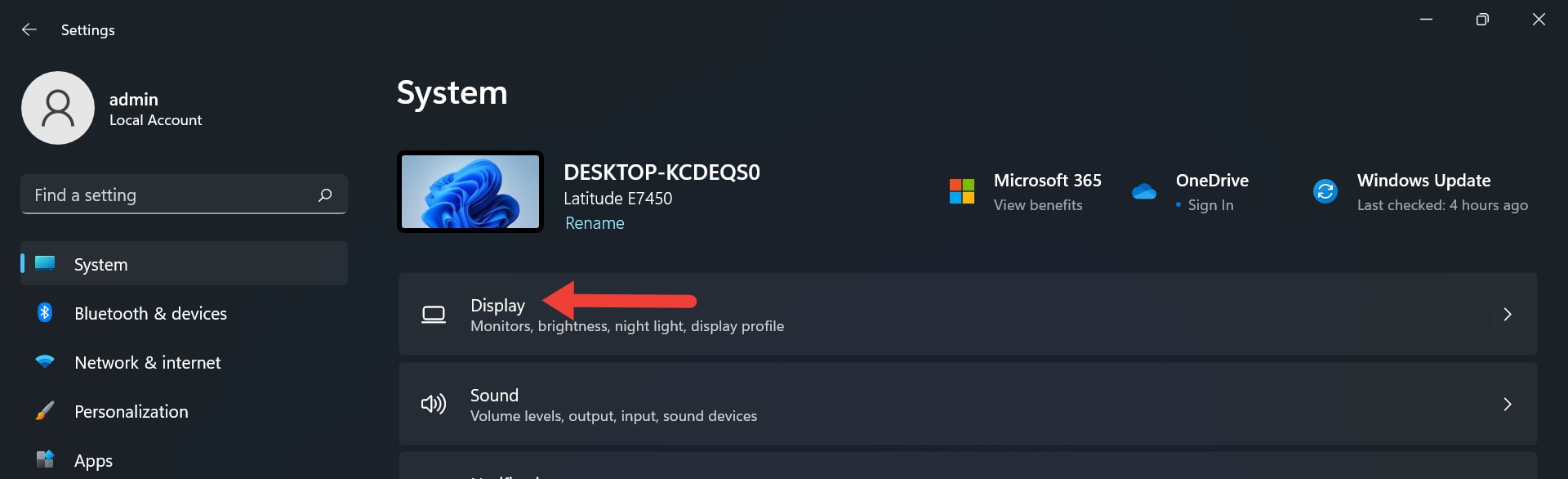
Task: Click the Find a setting search field
Action: 163,195
